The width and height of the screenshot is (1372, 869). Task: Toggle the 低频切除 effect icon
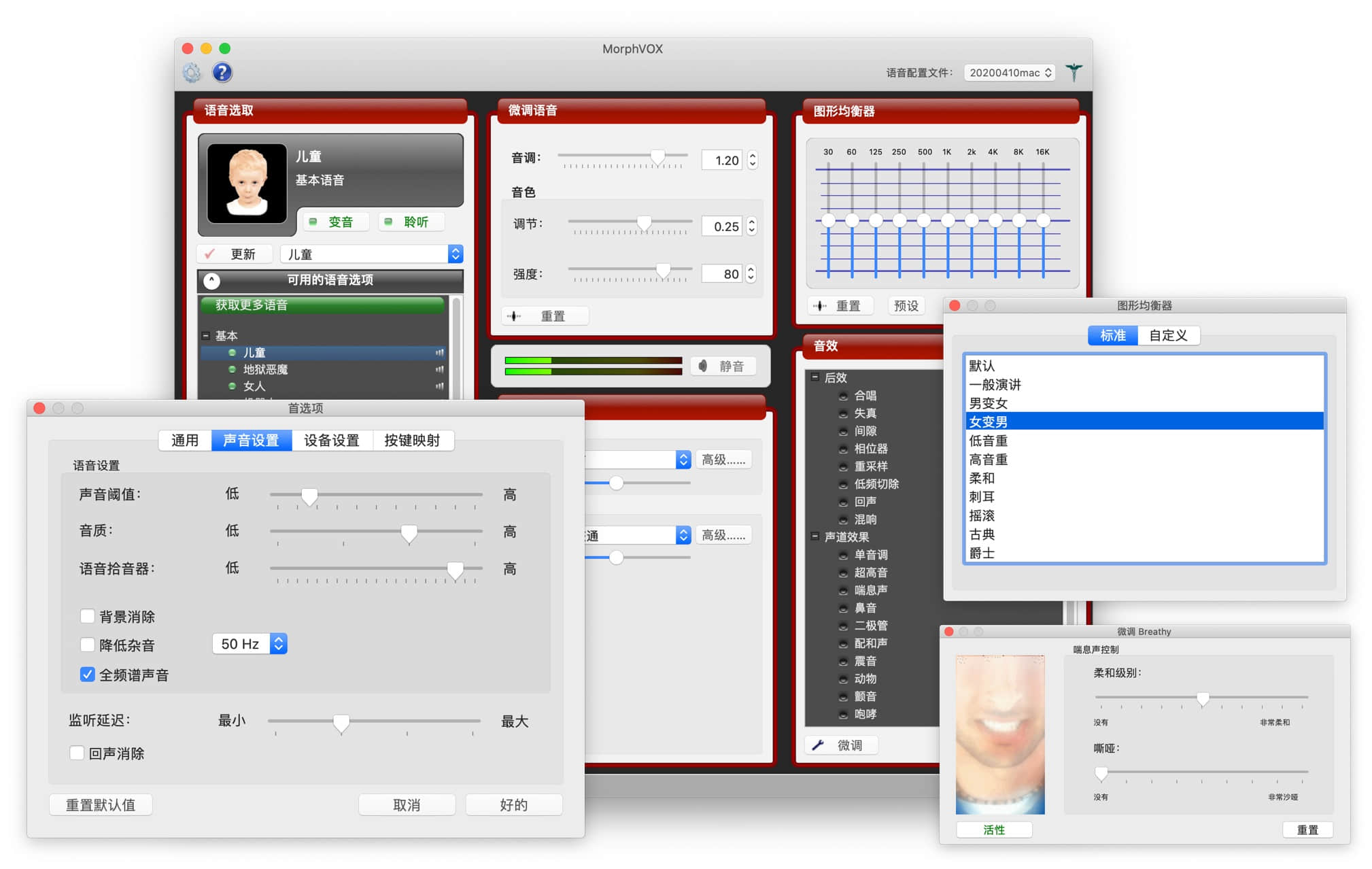843,484
